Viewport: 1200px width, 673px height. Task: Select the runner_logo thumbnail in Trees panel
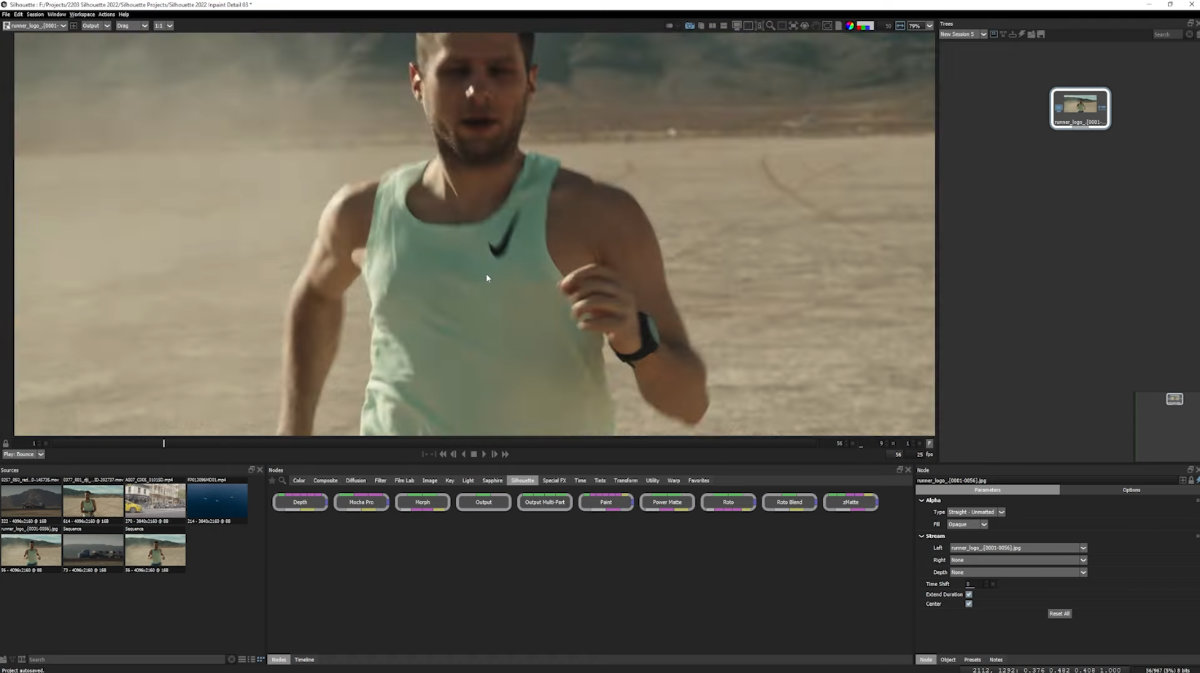1079,107
